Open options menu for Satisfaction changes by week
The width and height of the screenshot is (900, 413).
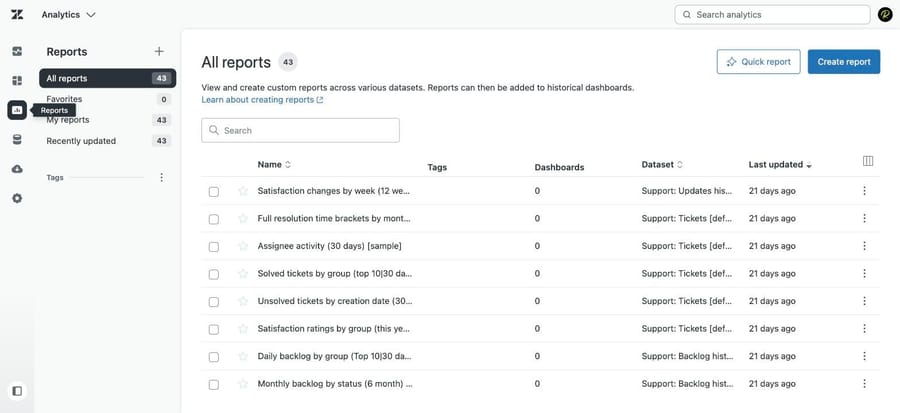[x=864, y=191]
